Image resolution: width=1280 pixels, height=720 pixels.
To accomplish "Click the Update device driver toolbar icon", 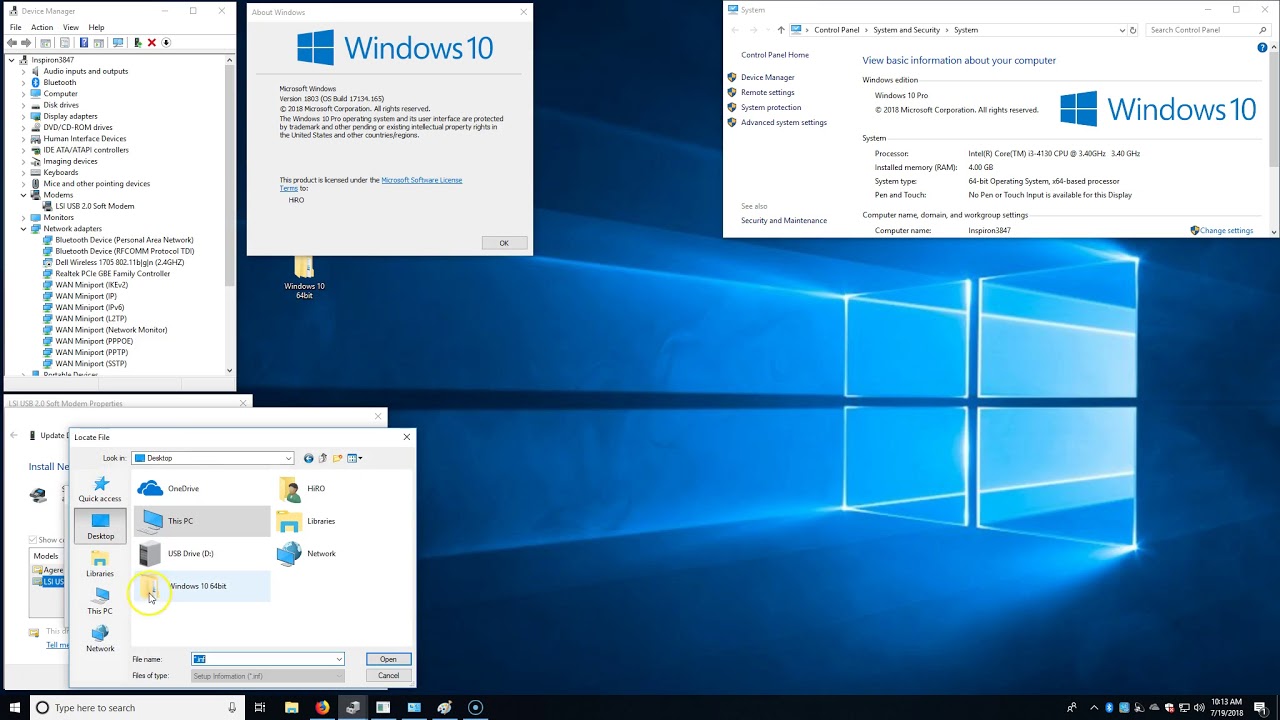I will [x=137, y=43].
